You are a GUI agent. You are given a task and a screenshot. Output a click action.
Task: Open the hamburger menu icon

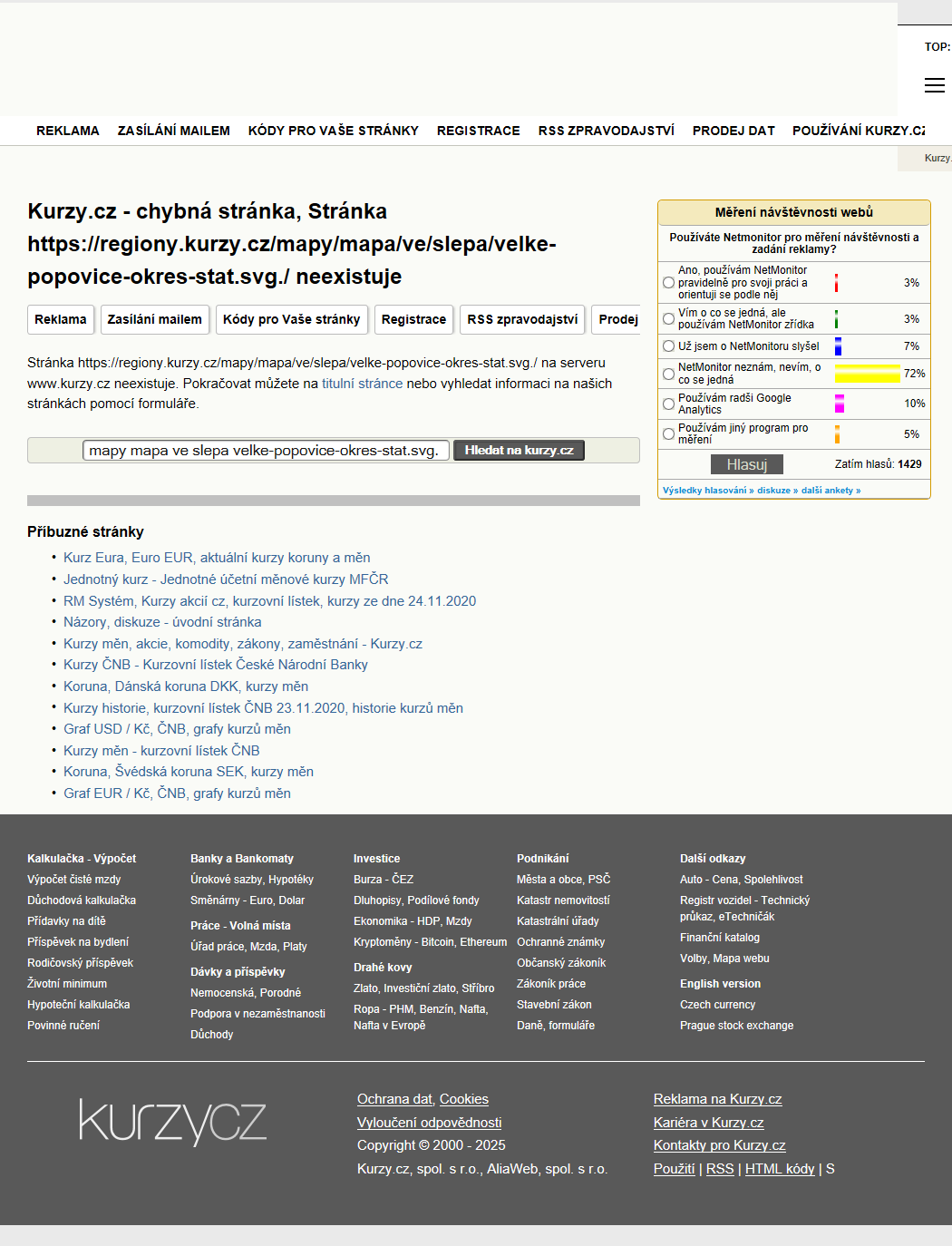point(934,85)
